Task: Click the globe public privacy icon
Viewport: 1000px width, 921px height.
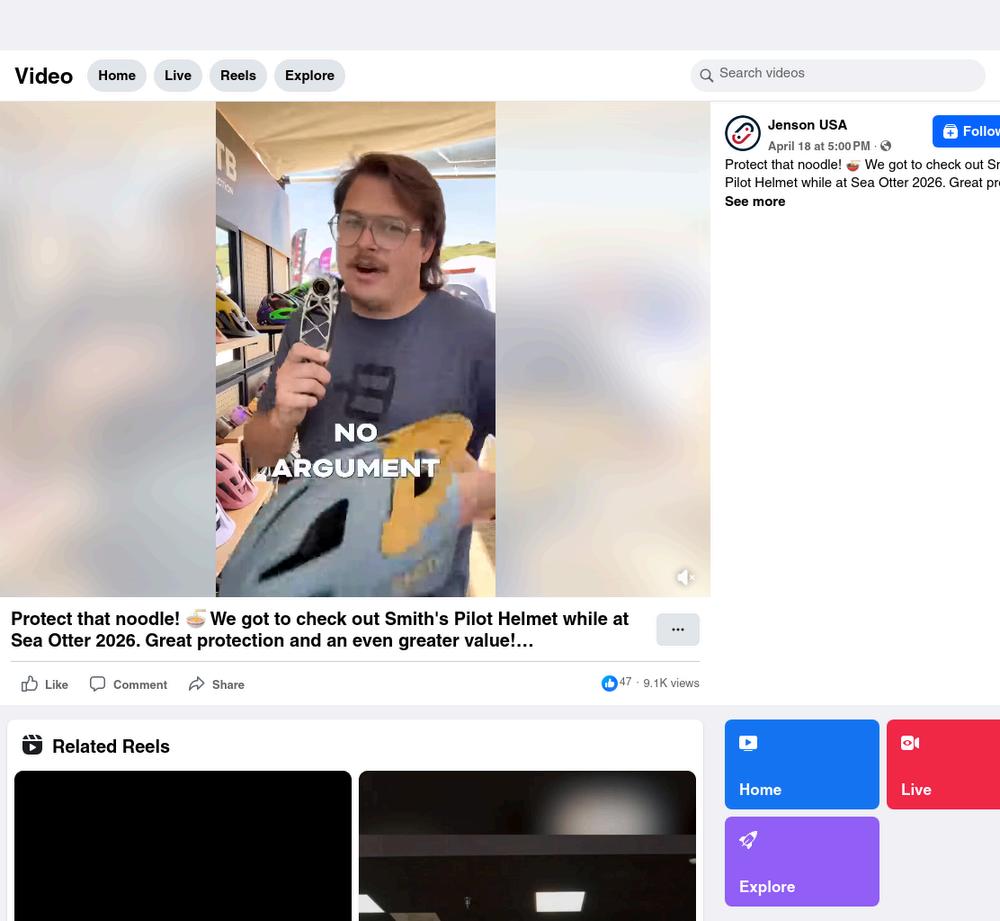Action: click(886, 146)
